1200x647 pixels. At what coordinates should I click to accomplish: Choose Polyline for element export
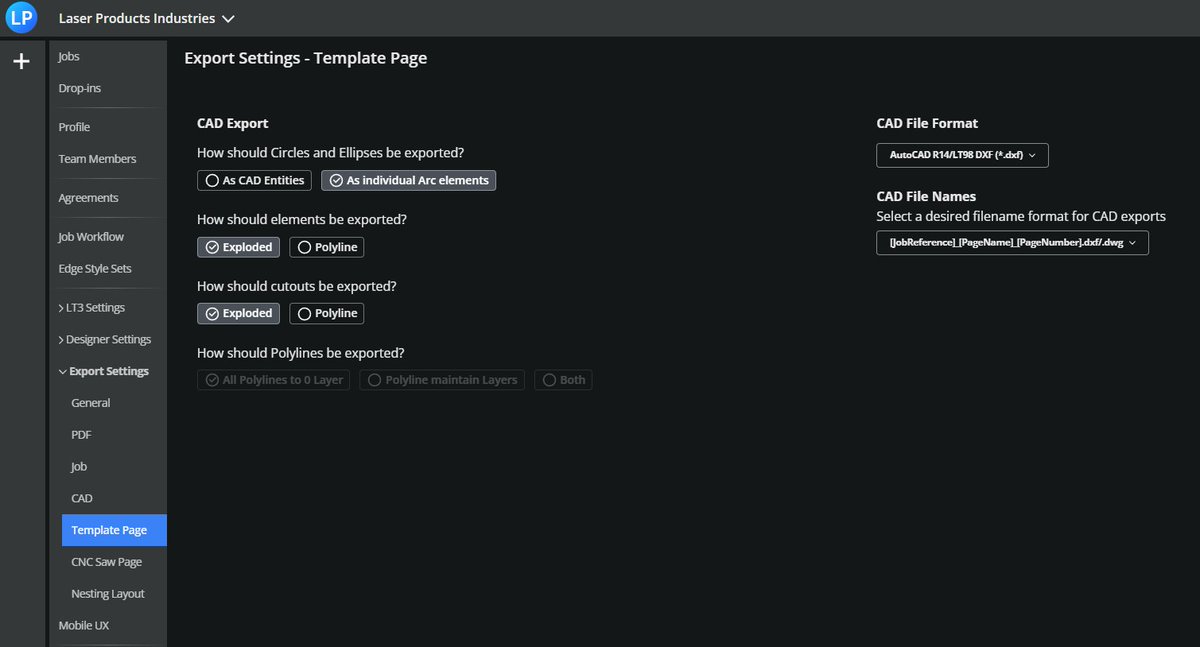click(327, 247)
